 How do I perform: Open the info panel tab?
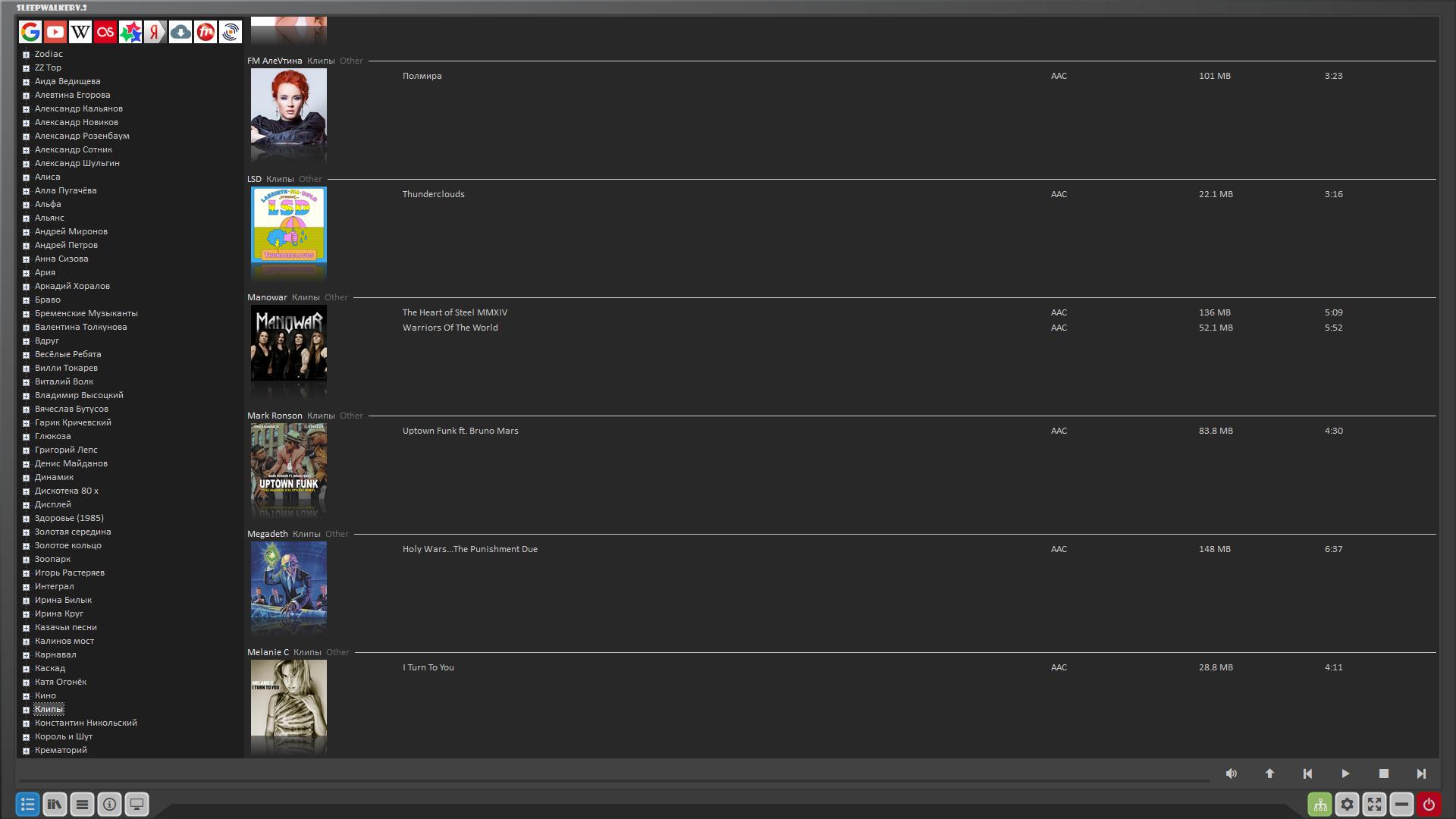(109, 804)
